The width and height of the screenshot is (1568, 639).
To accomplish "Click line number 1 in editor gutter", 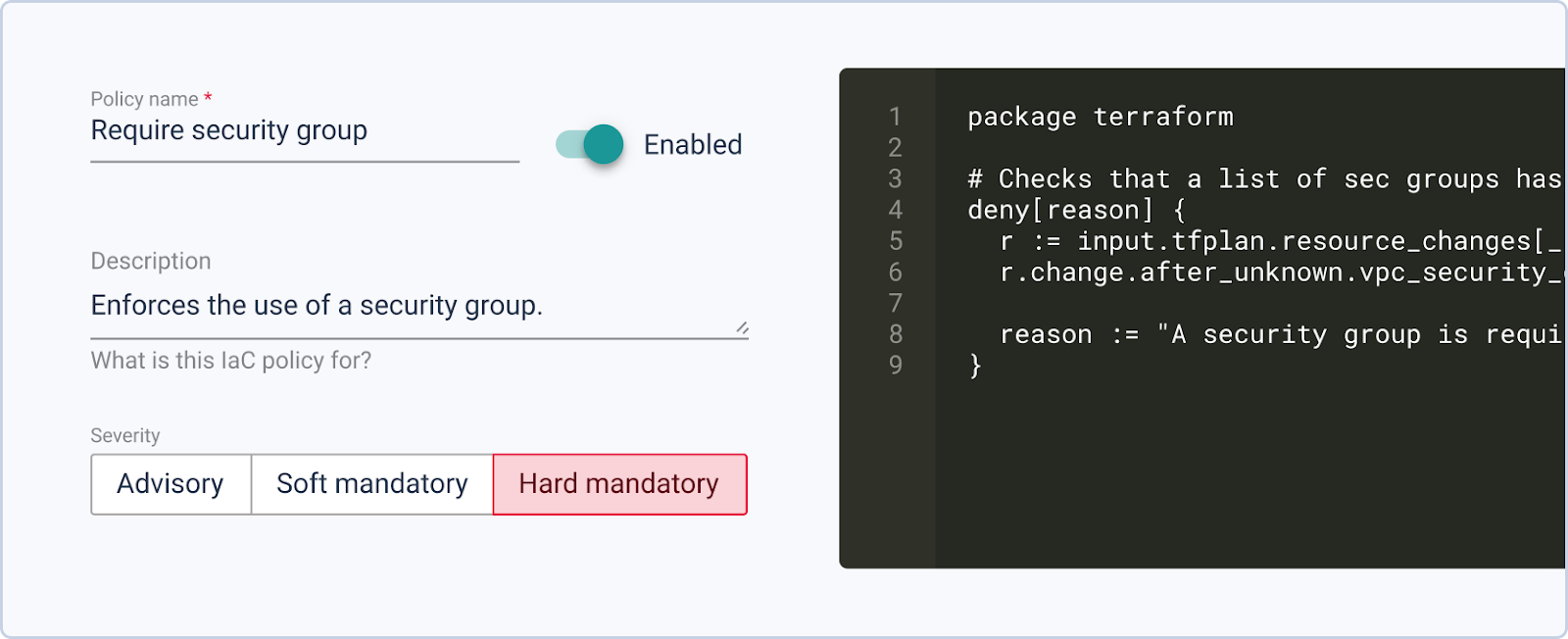I will coord(895,117).
